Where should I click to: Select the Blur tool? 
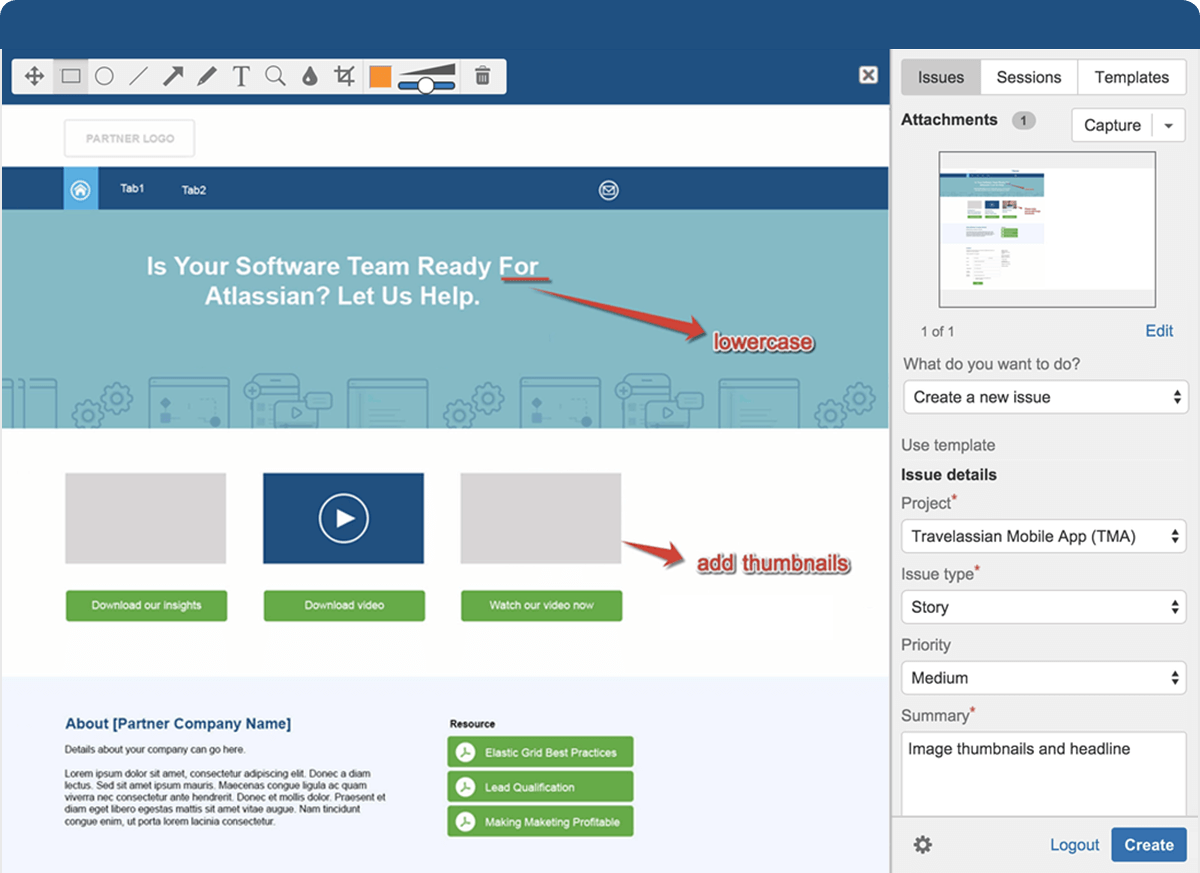[x=310, y=75]
